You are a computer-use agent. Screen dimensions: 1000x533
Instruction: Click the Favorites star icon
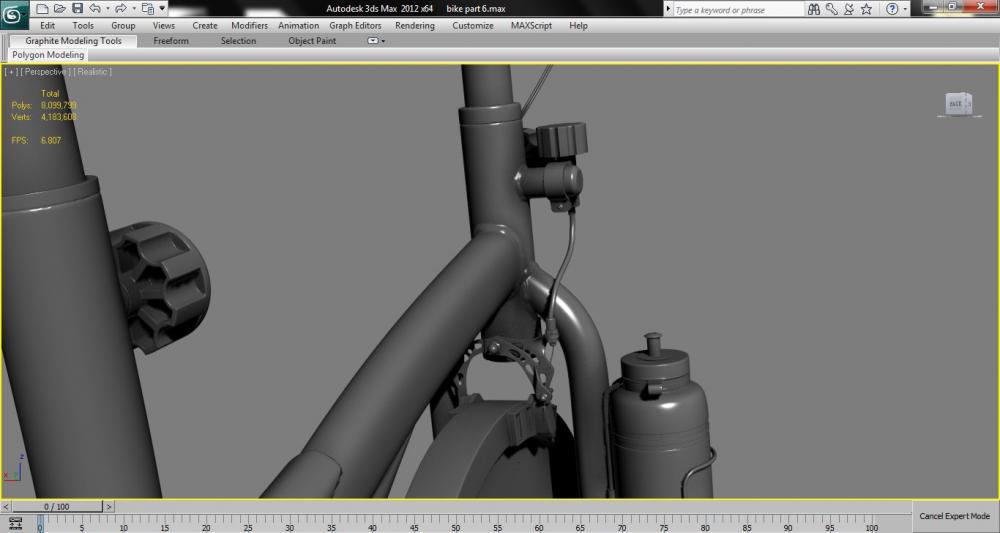pos(866,9)
